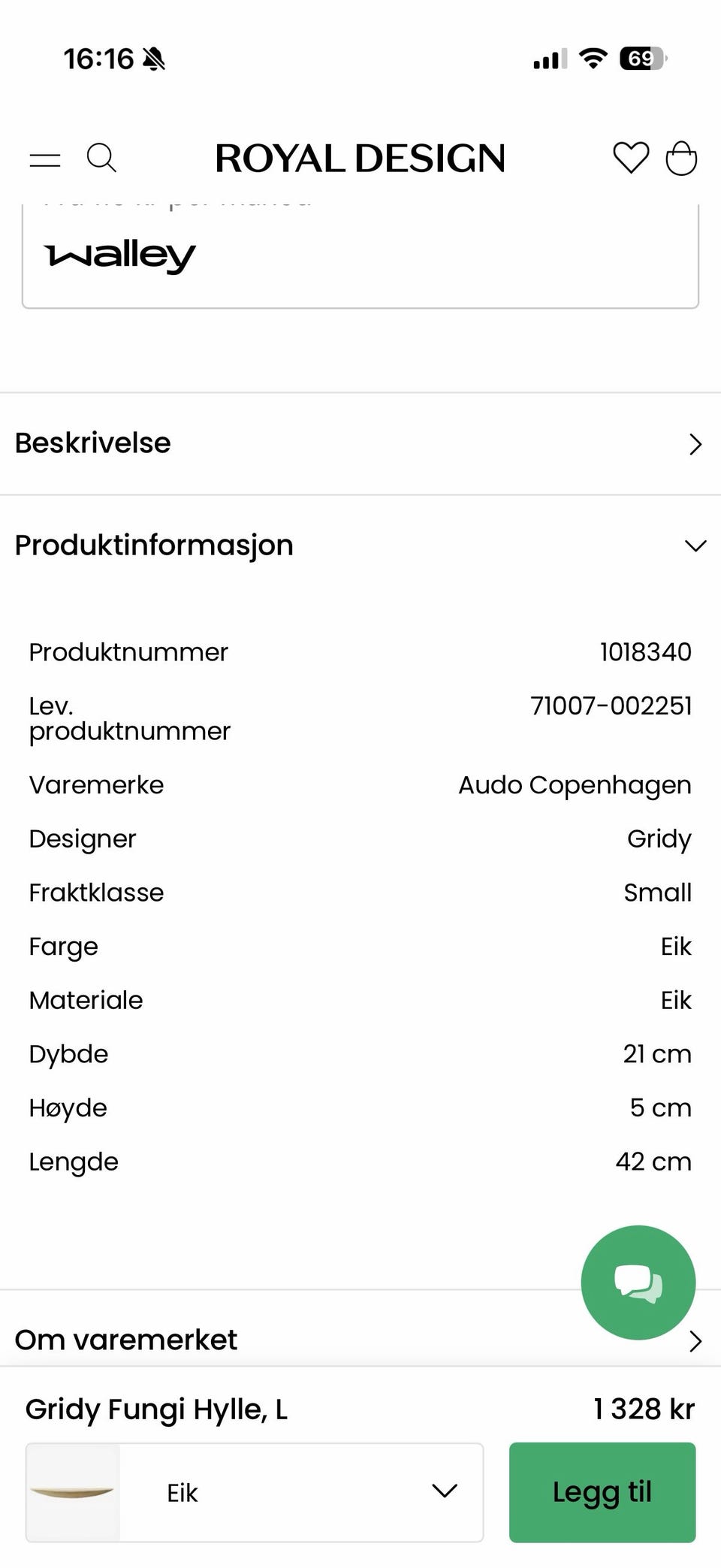Tap the Produktinformasjon down chevron
The height and width of the screenshot is (1568, 721).
click(x=695, y=545)
